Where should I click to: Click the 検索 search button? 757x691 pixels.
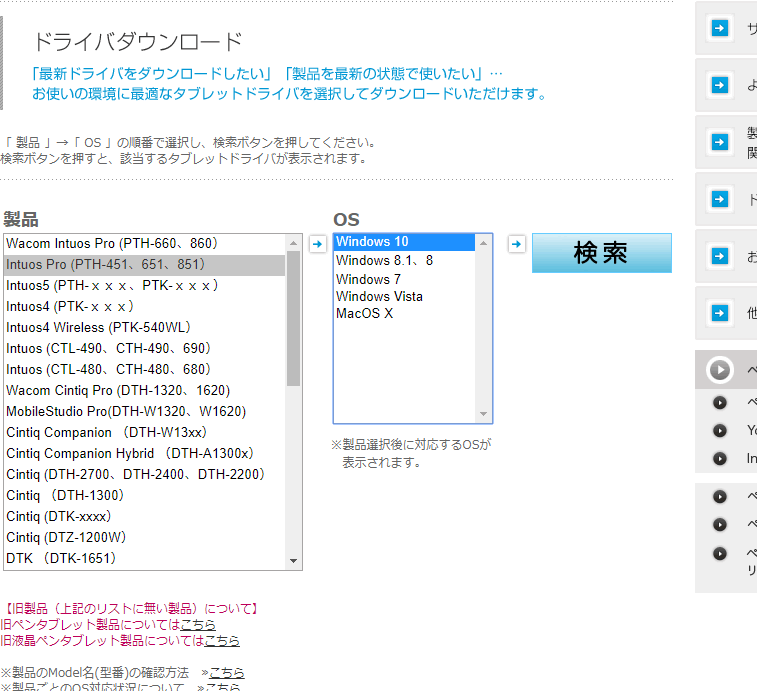point(602,253)
